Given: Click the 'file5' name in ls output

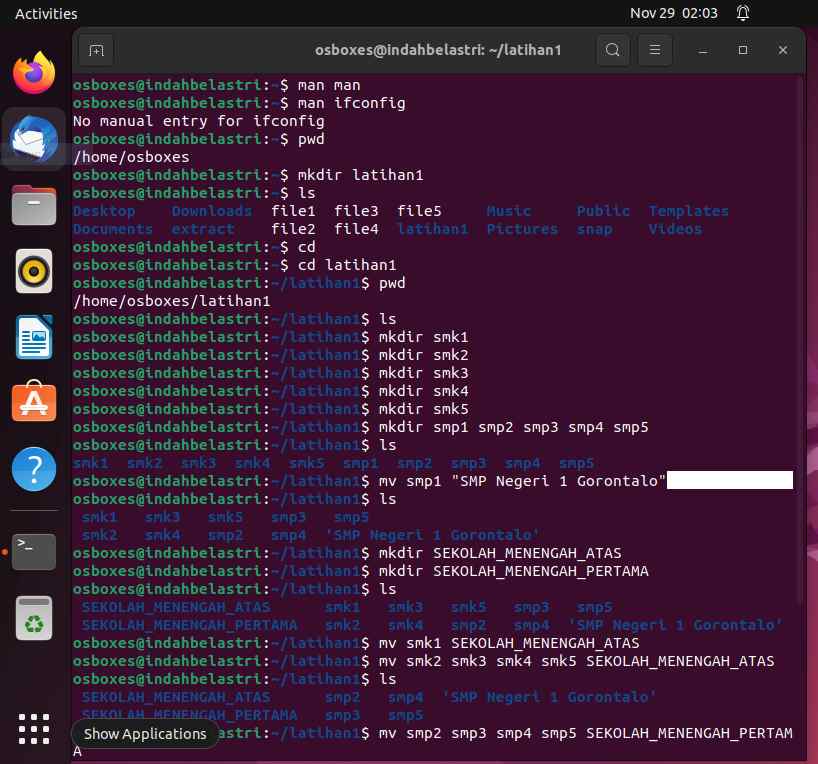Looking at the screenshot, I should [x=419, y=211].
